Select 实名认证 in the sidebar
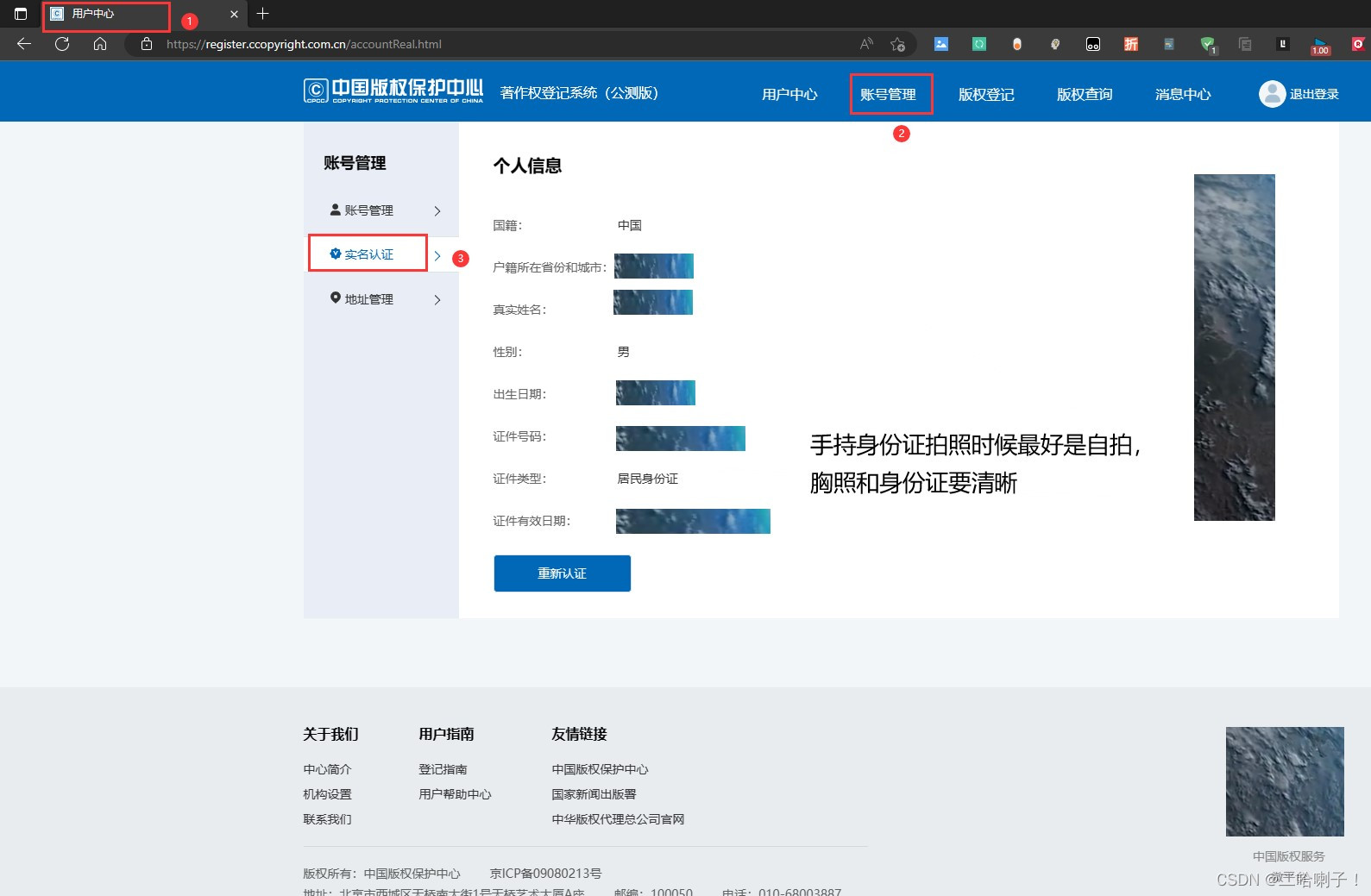The width and height of the screenshot is (1371, 896). 368,254
